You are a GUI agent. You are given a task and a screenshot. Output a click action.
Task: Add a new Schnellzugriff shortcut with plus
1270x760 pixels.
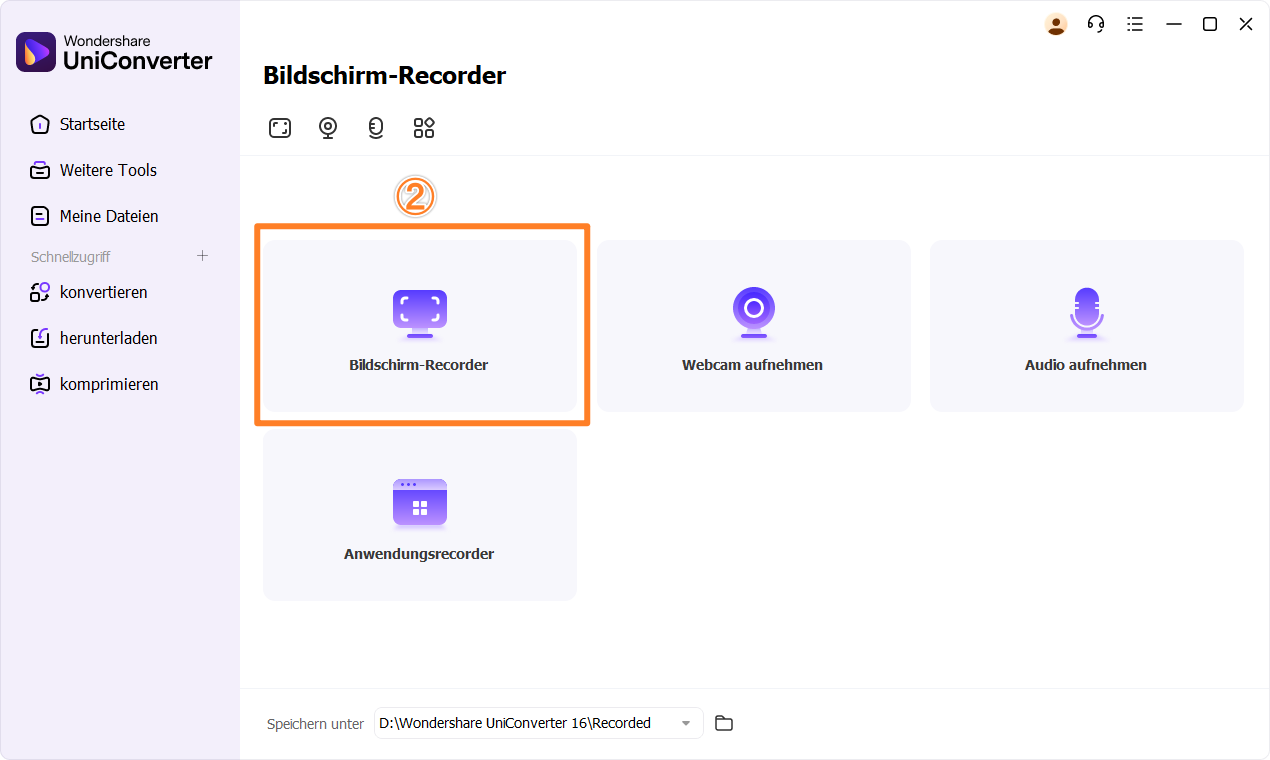pos(202,256)
